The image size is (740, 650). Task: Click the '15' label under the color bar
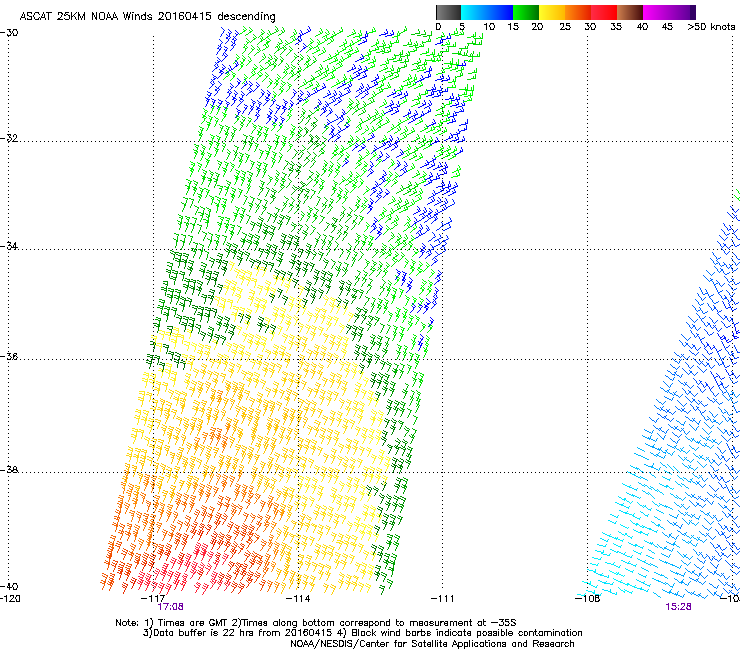(x=513, y=27)
